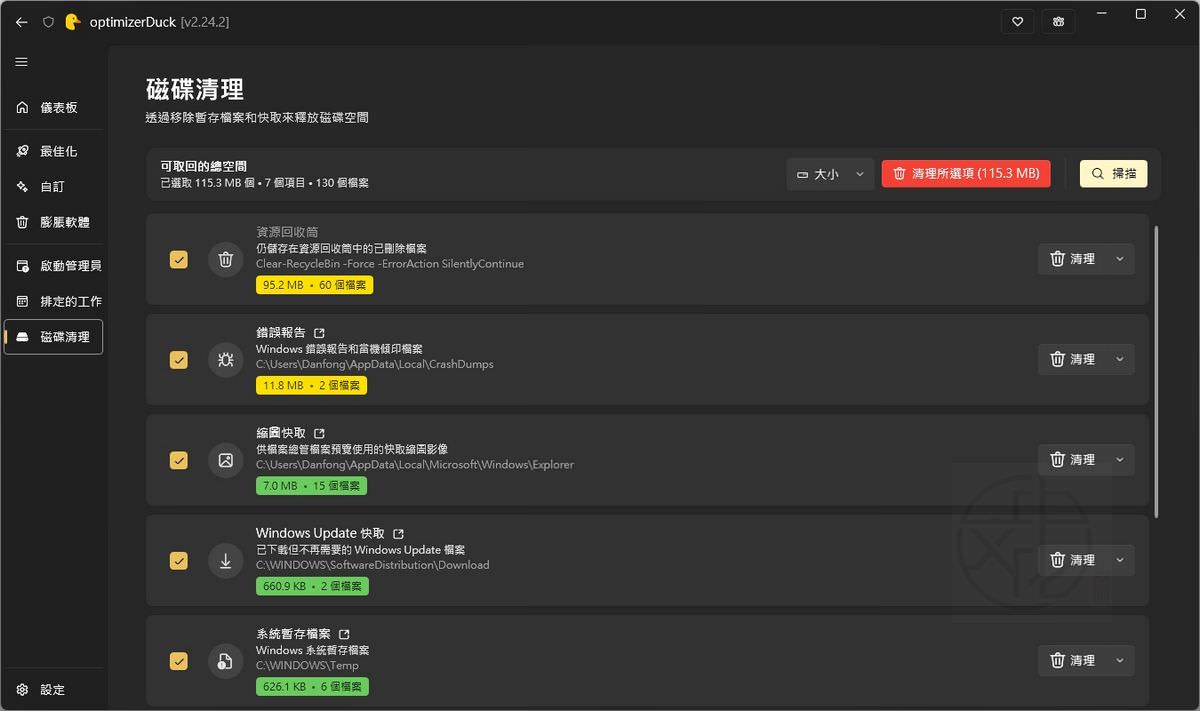
Task: Open 設定 settings
Action: pyautogui.click(x=53, y=689)
